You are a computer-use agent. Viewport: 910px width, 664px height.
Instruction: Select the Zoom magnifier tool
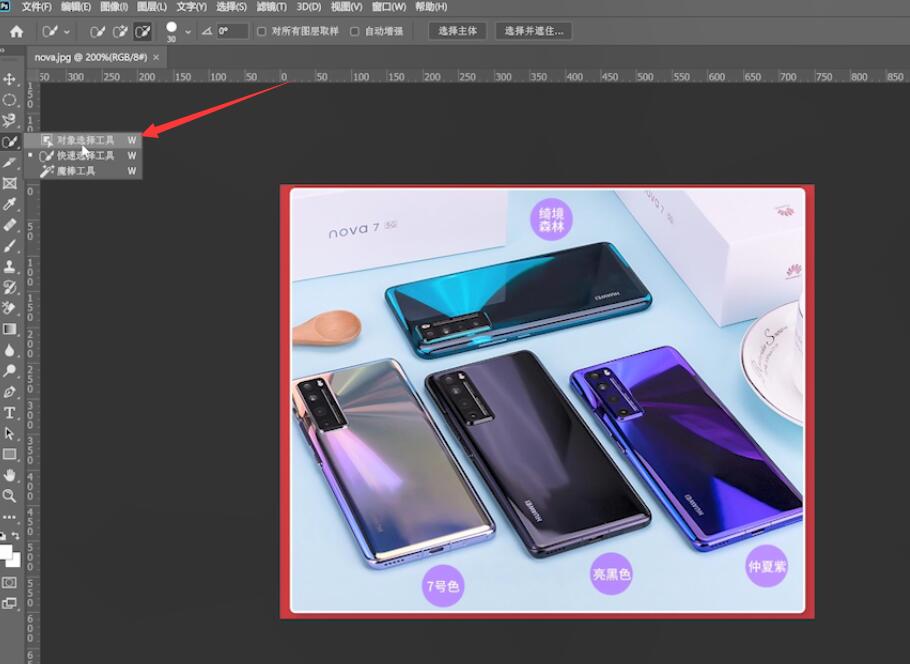tap(9, 496)
